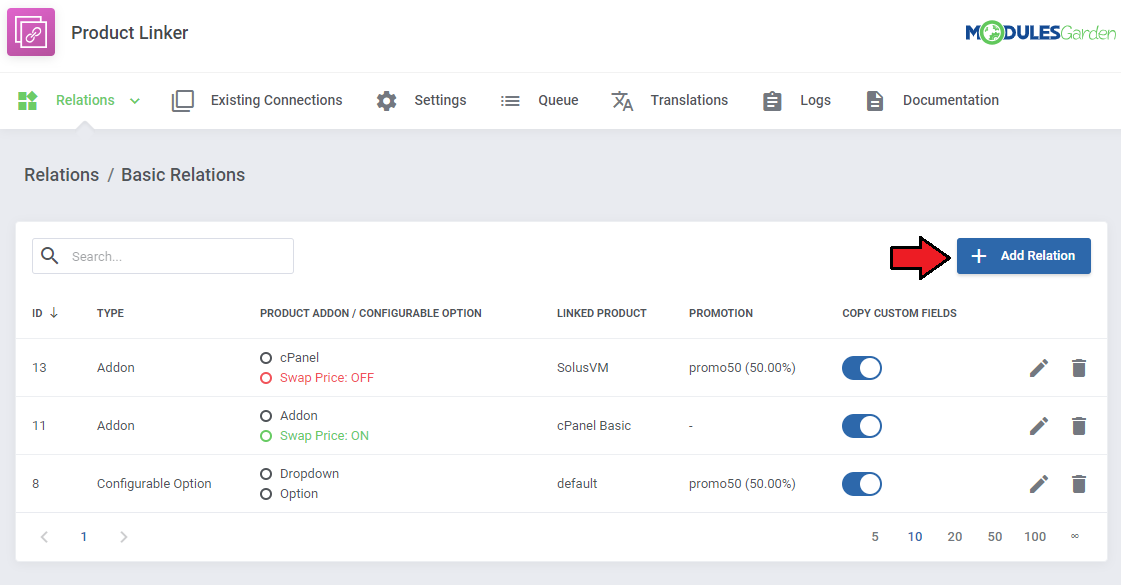Click in the Search input field
Viewport: 1121px width, 585px height.
click(x=163, y=256)
